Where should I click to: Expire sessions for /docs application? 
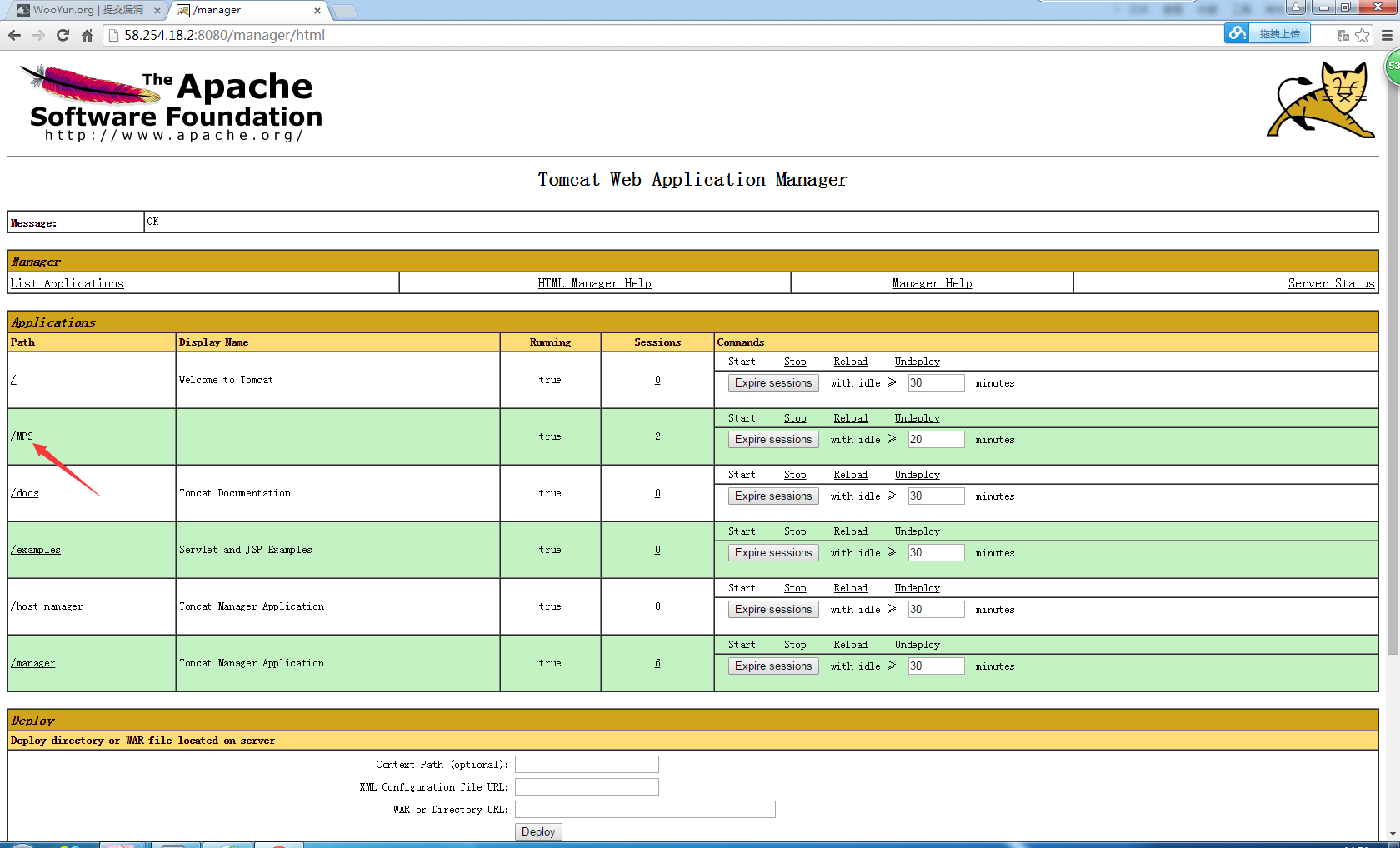[x=773, y=496]
